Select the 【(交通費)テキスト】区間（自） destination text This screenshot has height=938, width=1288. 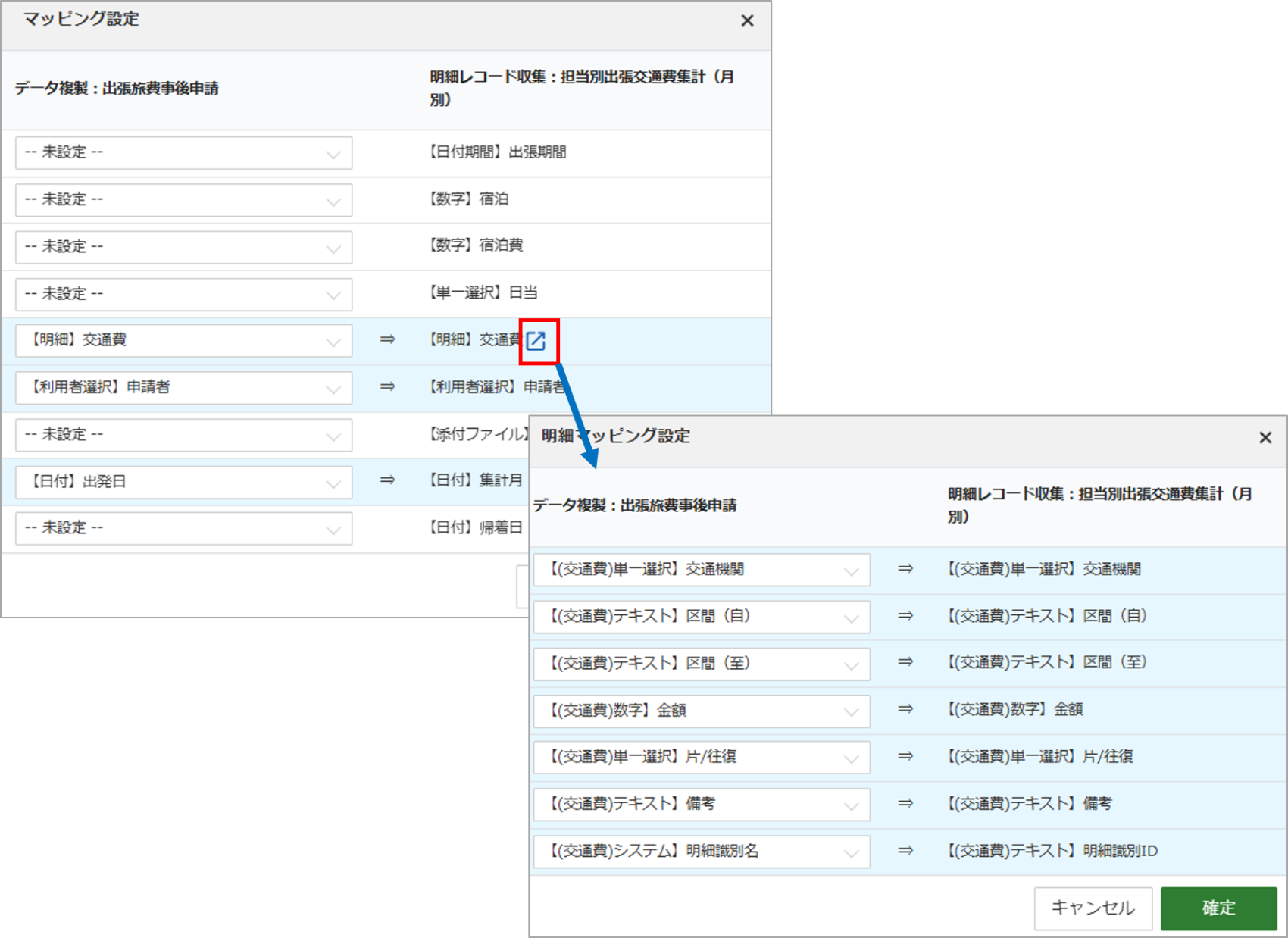[x=1048, y=616]
